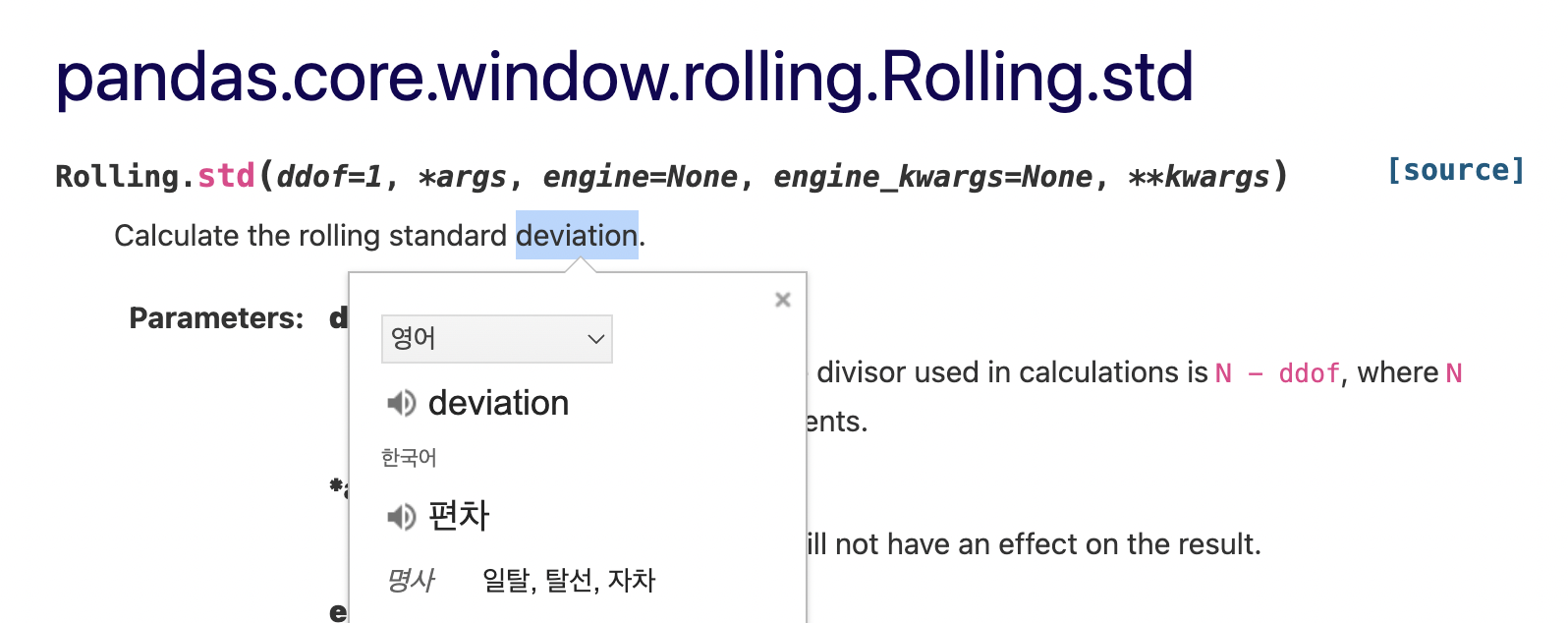Click the engine_kwargs=None parameter in signature
Screen dimensions: 1568x623
pos(932,177)
